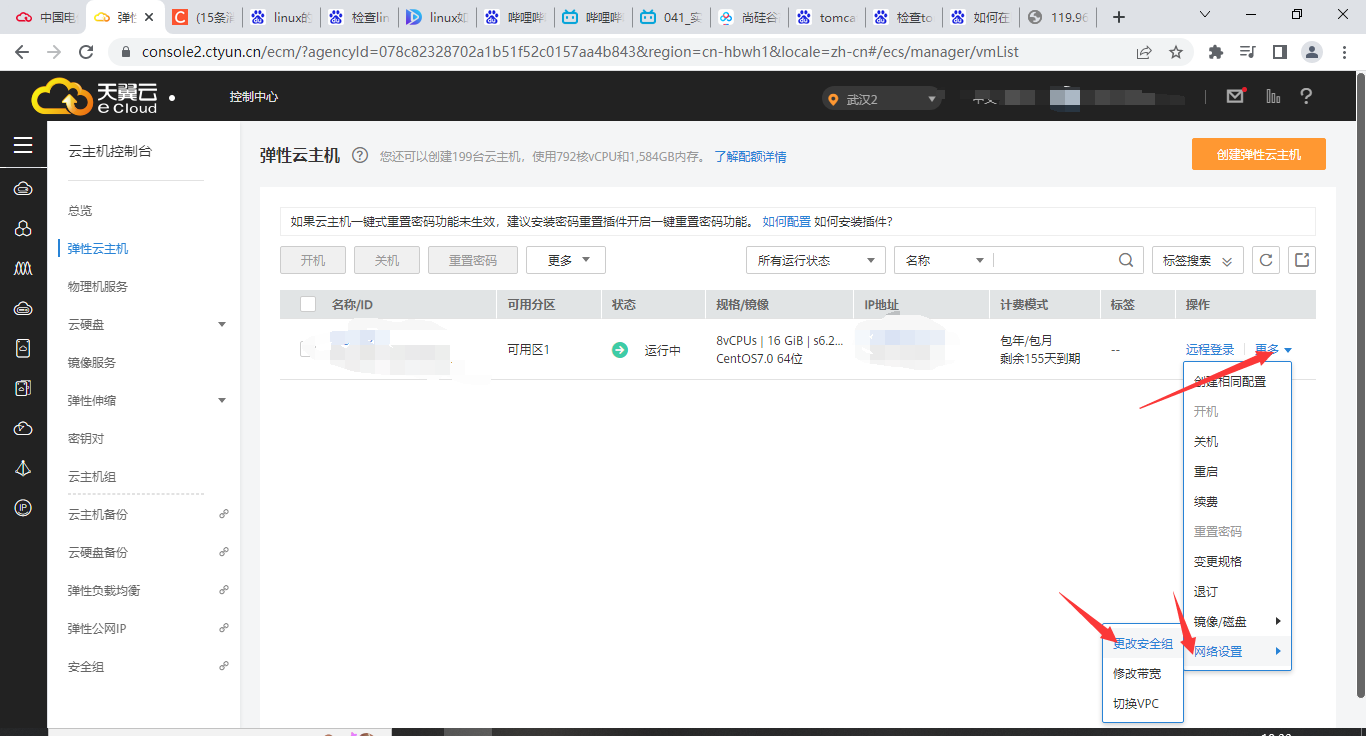Click the bar chart icon in top bar
1366x736 pixels.
[x=1273, y=96]
